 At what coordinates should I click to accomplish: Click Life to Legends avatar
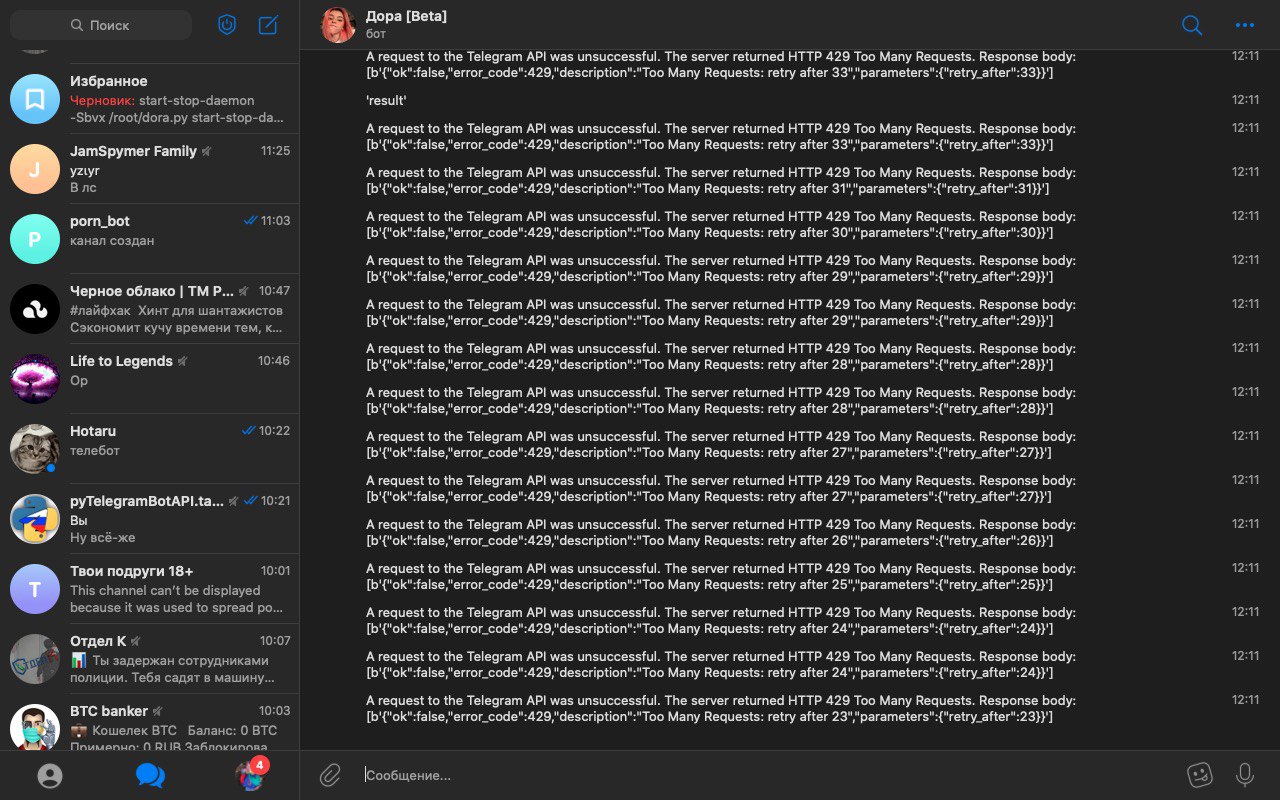click(x=35, y=379)
